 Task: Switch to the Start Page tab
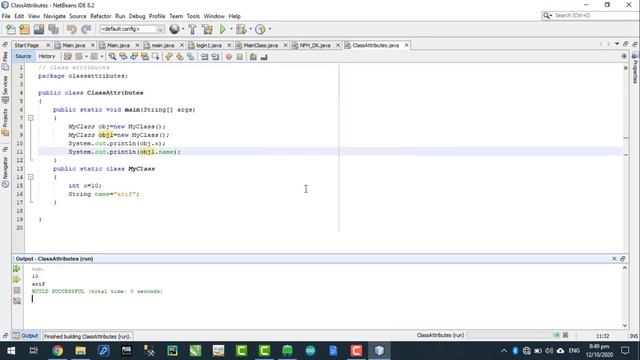[x=27, y=45]
